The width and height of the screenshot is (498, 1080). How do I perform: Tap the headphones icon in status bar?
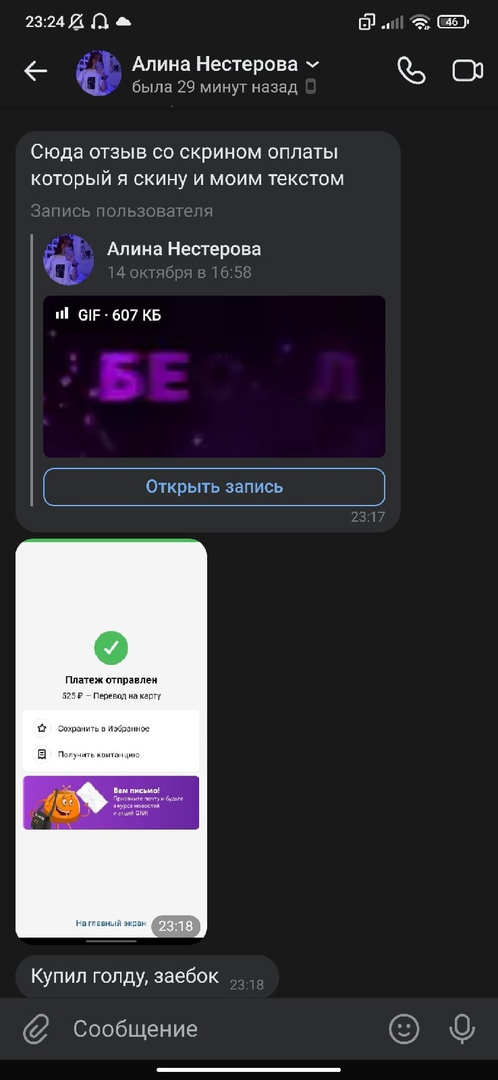coord(99,22)
